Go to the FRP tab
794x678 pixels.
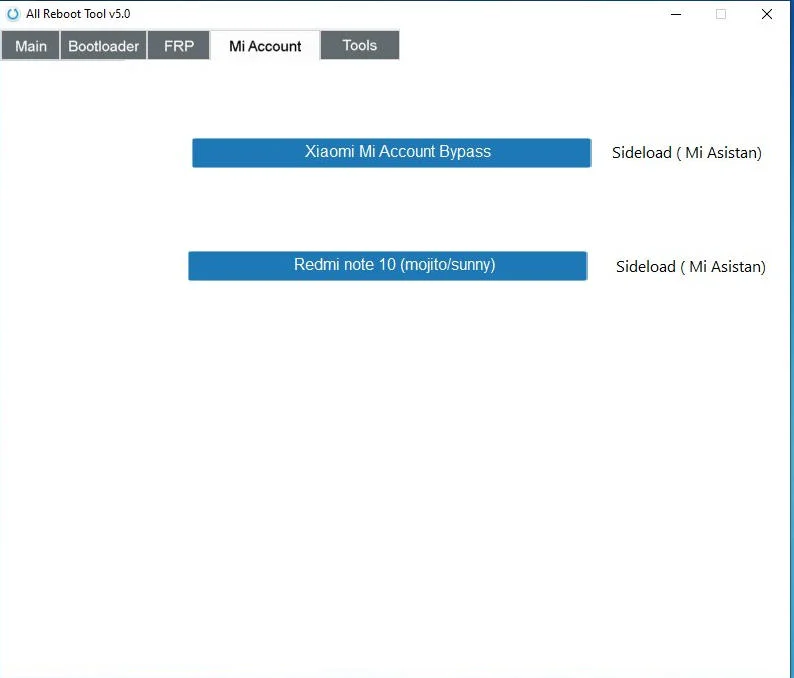[179, 46]
